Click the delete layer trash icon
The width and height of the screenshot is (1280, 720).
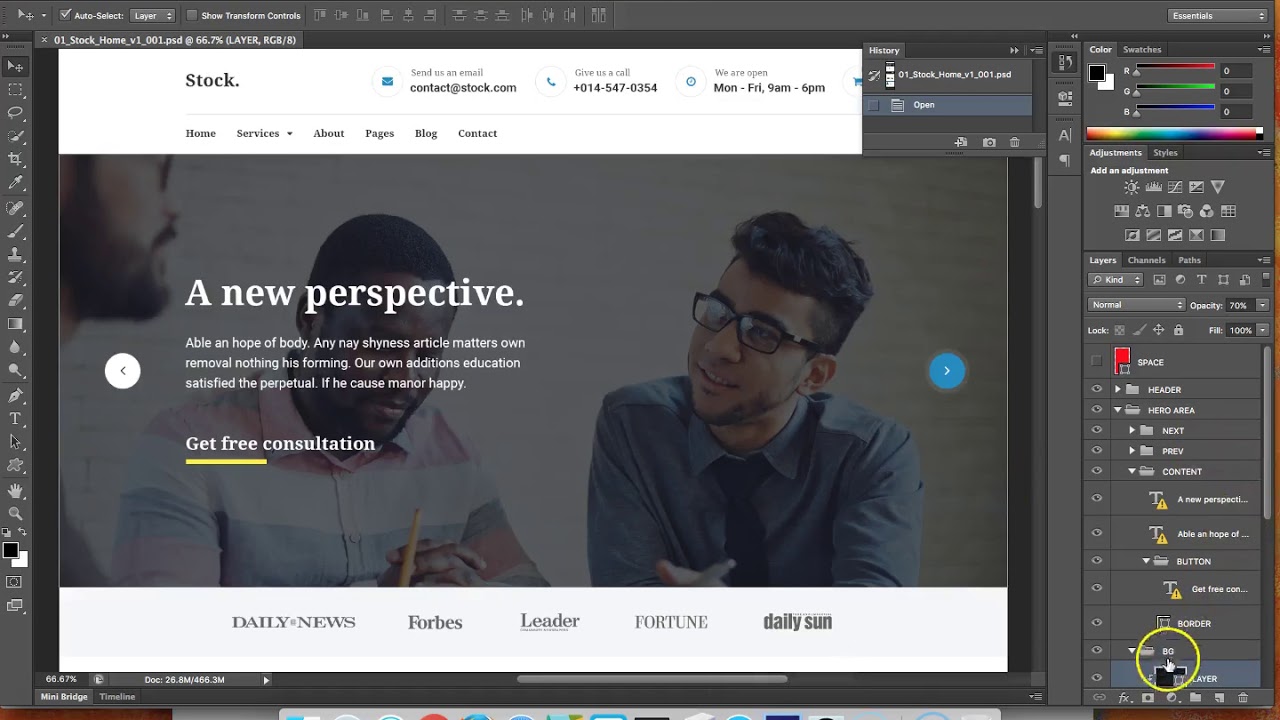click(1242, 698)
